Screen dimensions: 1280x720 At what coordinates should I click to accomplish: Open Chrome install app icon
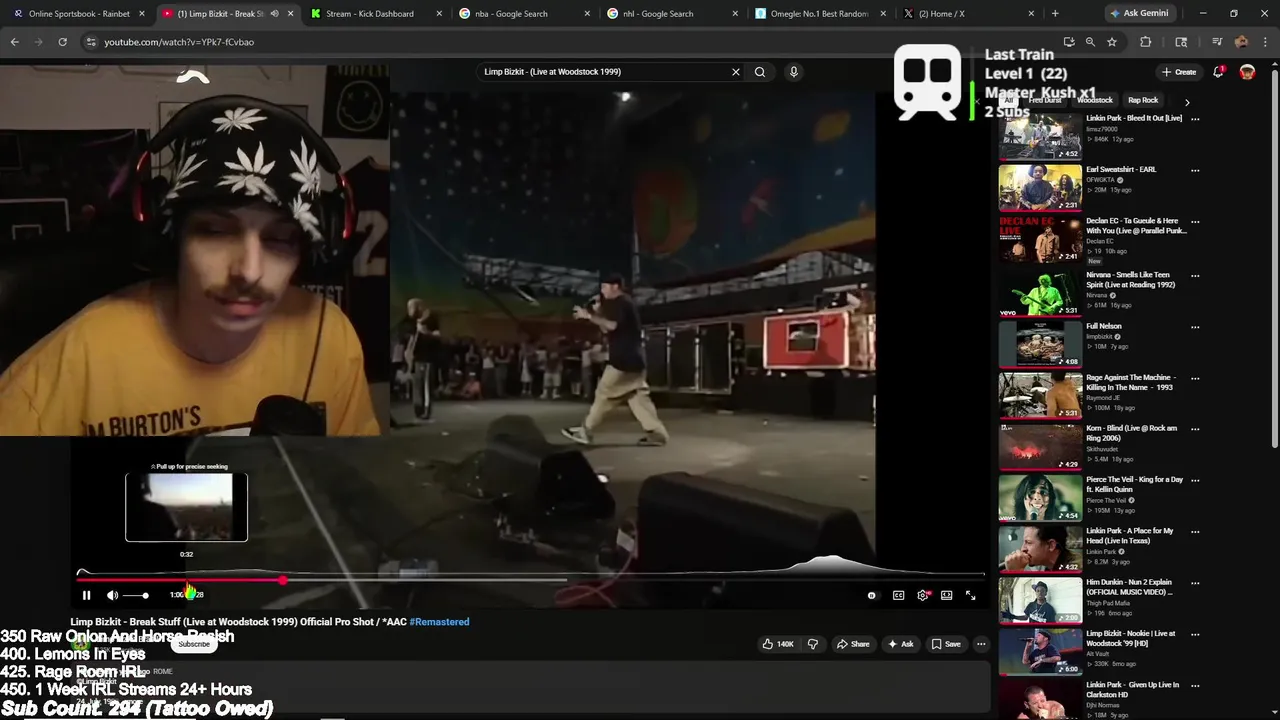(x=1069, y=42)
